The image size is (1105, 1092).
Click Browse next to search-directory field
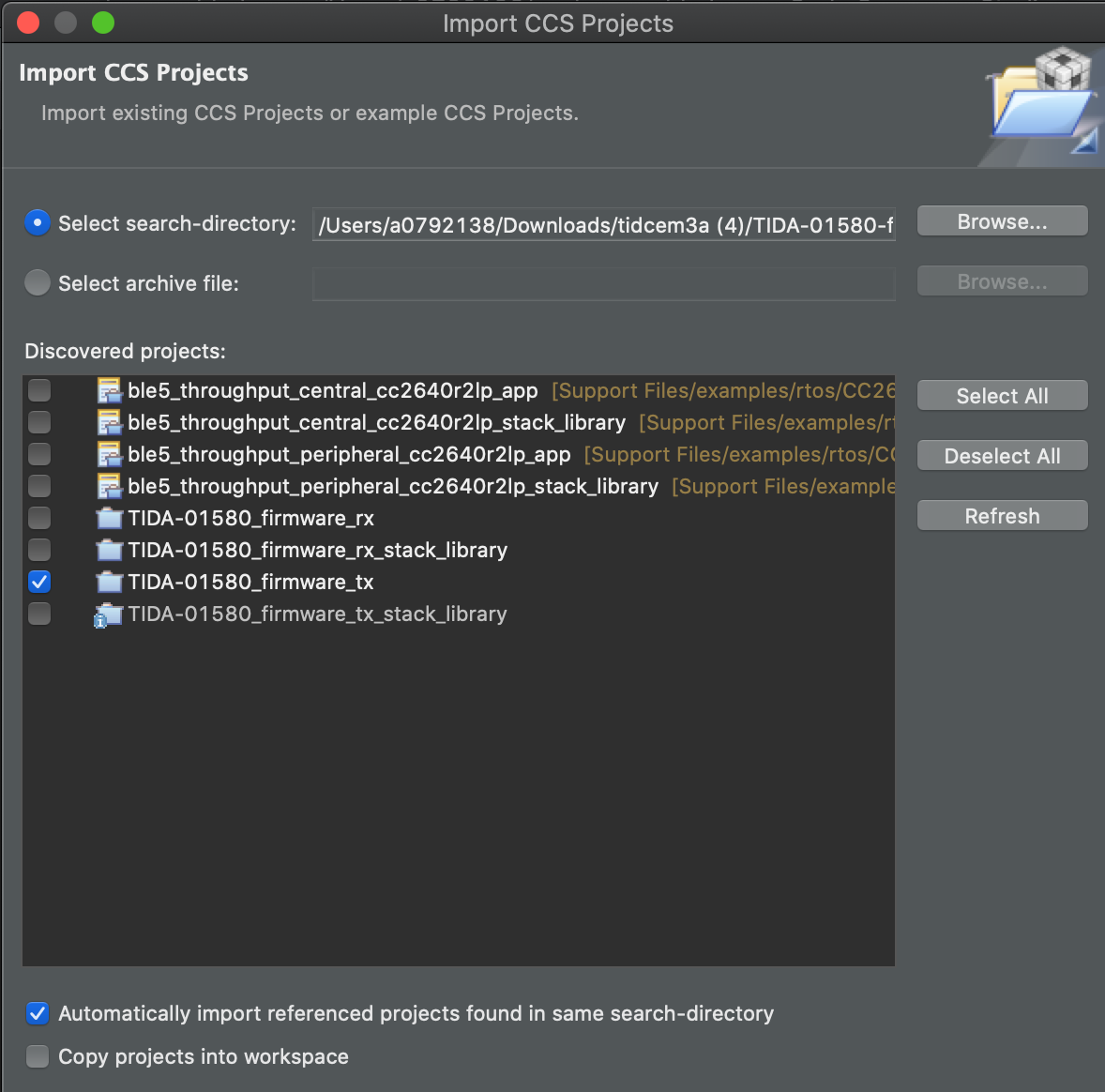1002,221
